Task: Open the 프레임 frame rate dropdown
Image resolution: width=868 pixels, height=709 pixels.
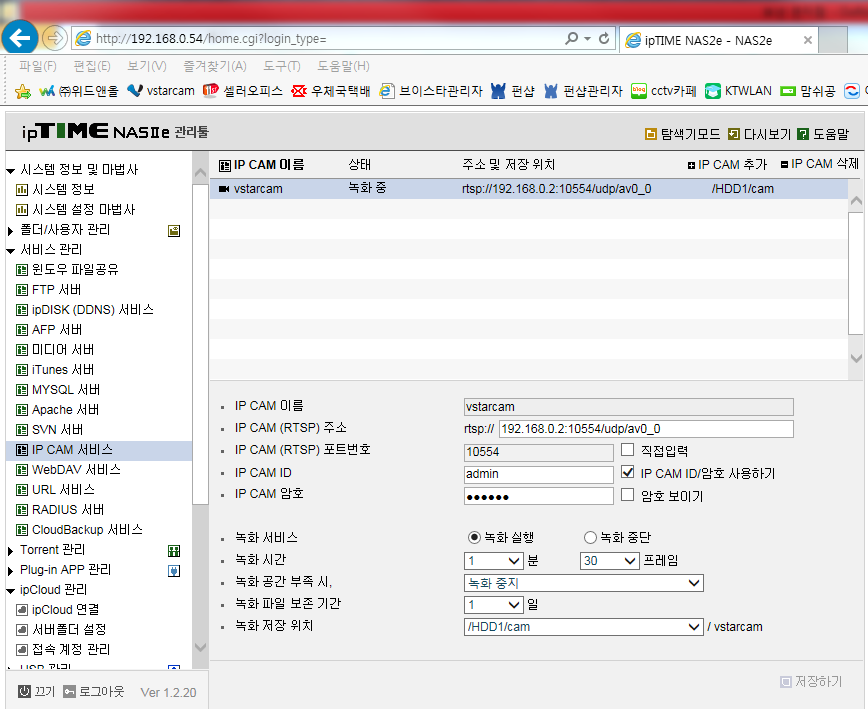Action: point(609,561)
